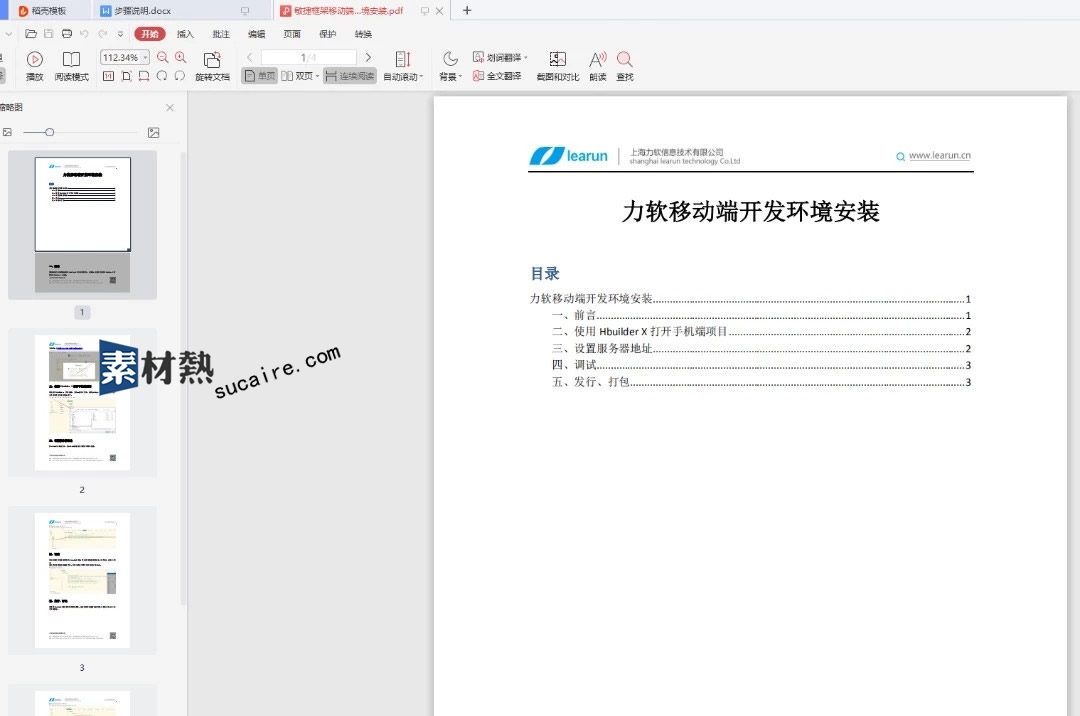
Task: Switch to the 转换 ribbon tab
Action: 363,34
